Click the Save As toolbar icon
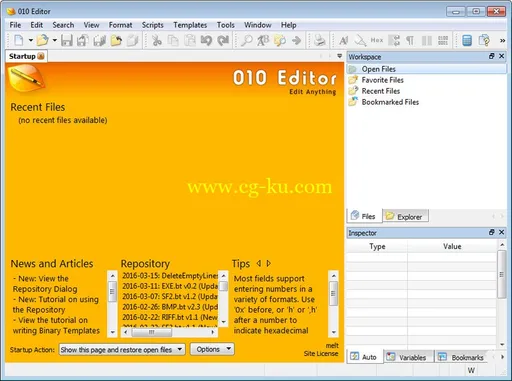 82,40
